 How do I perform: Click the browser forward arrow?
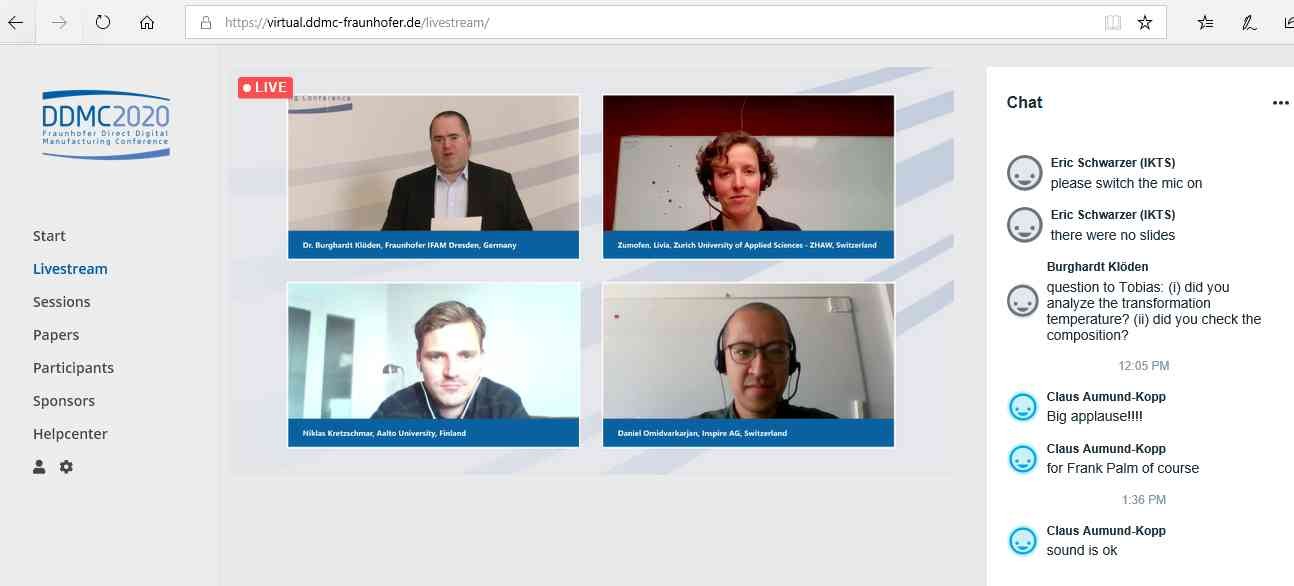[59, 22]
